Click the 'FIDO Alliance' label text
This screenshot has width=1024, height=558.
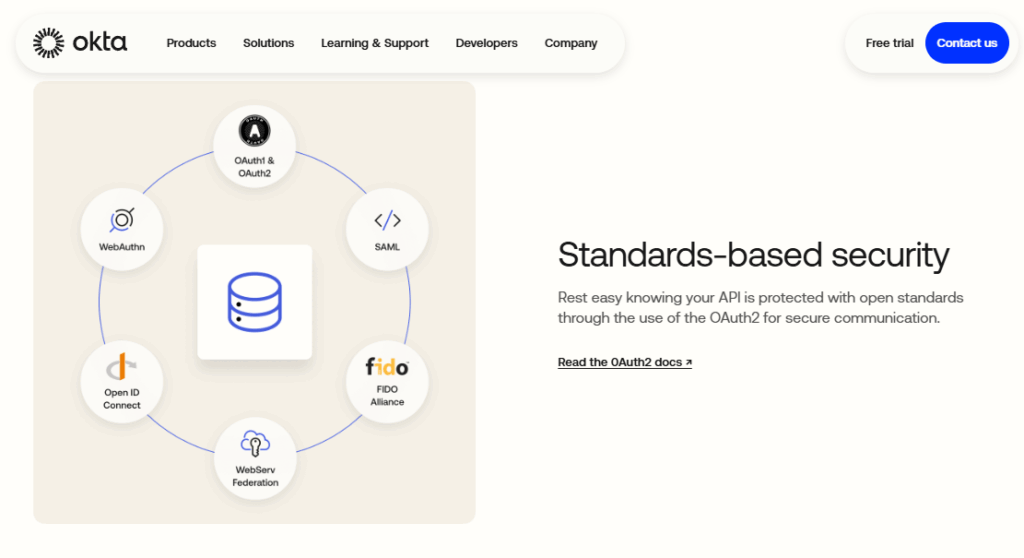tap(387, 395)
